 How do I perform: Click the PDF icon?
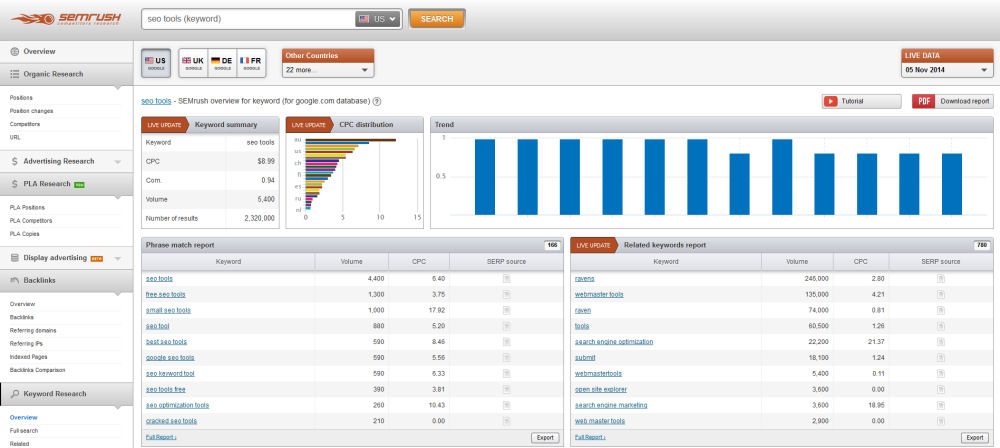(923, 101)
